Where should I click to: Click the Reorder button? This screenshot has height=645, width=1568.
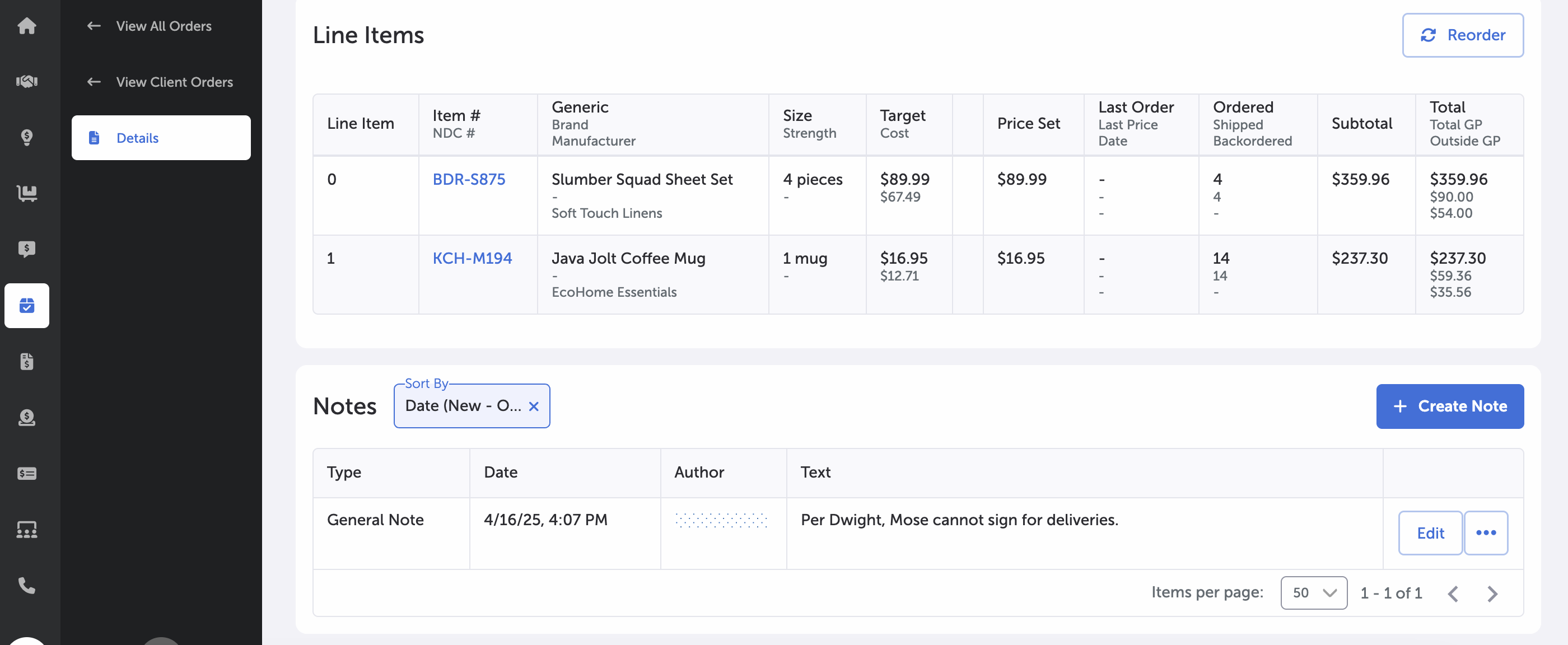1462,35
